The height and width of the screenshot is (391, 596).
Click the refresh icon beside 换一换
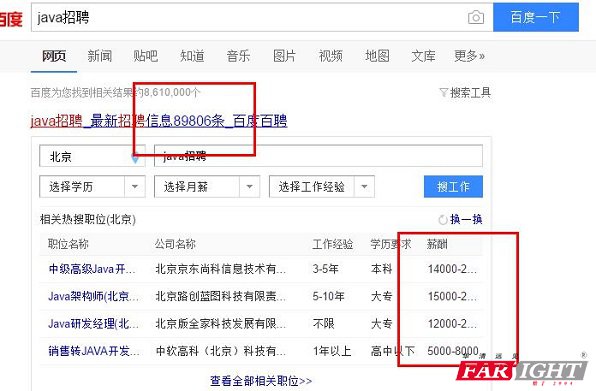pos(443,220)
